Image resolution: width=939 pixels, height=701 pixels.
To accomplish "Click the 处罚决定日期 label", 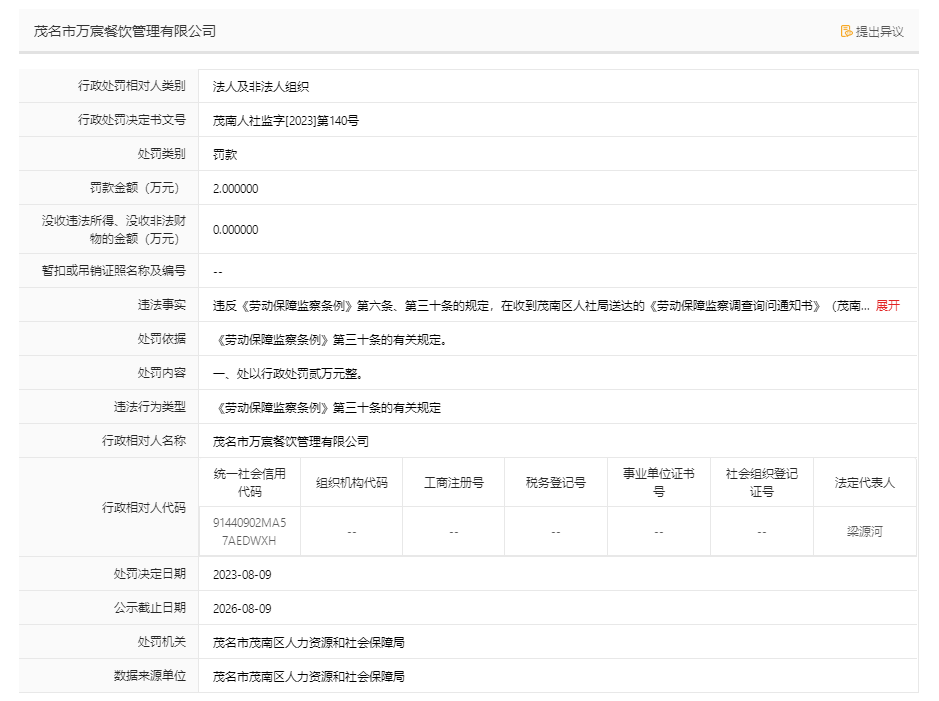I will 150,574.
